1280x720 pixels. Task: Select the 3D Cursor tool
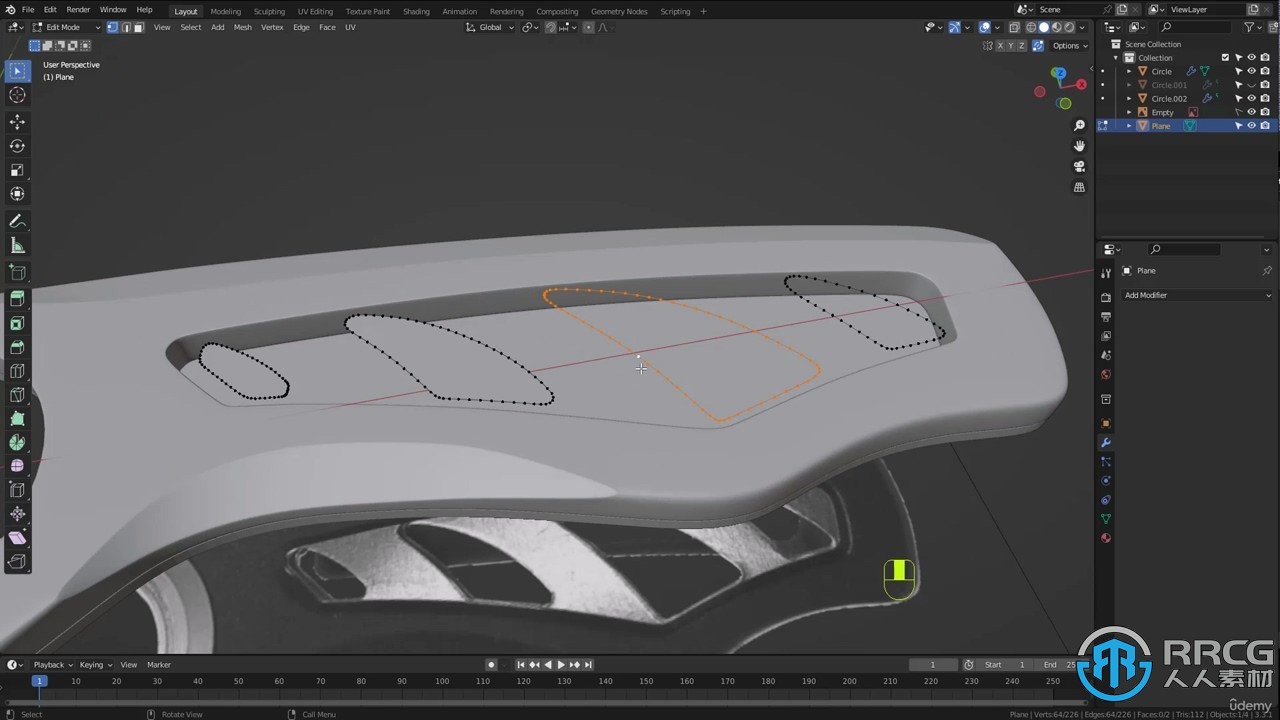pyautogui.click(x=17, y=95)
